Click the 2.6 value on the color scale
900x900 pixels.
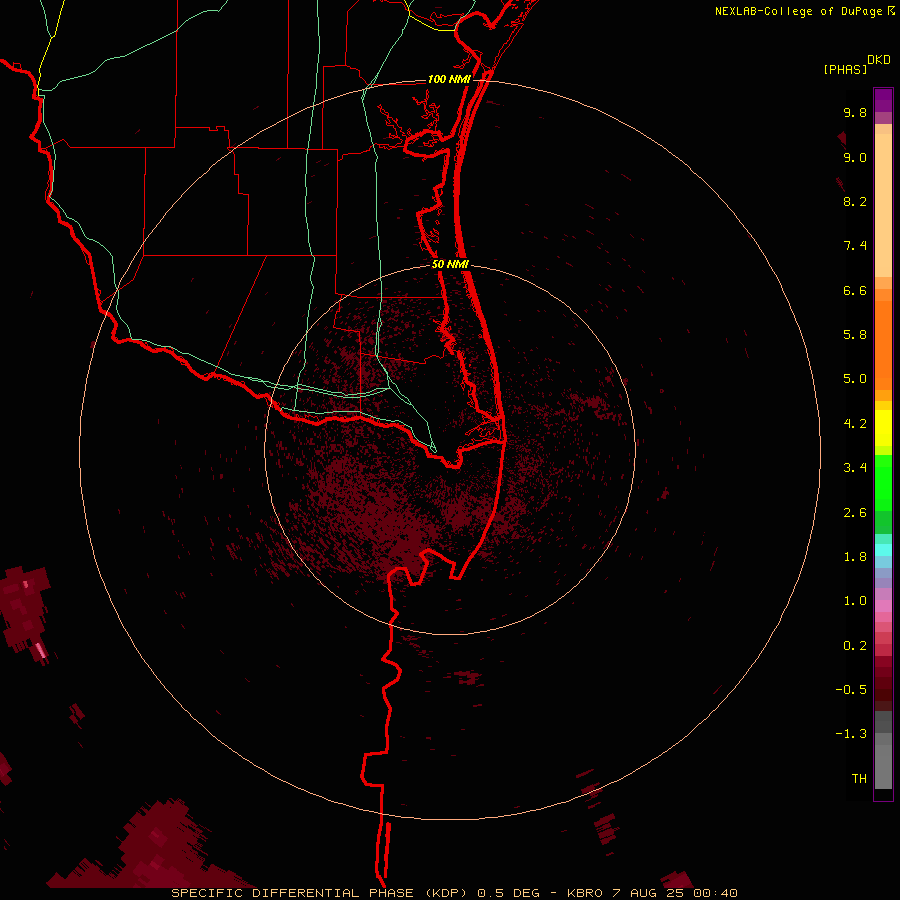click(855, 513)
